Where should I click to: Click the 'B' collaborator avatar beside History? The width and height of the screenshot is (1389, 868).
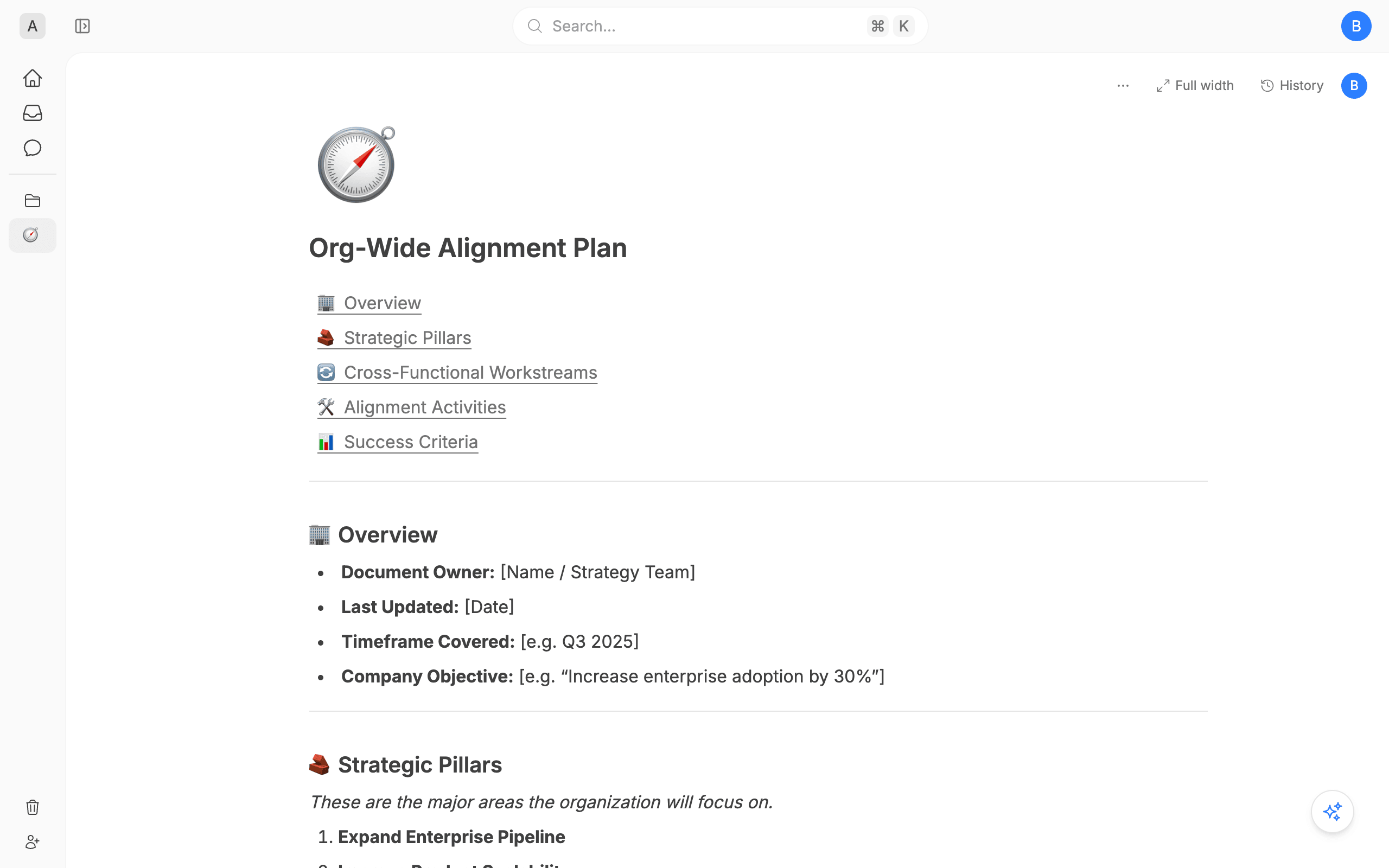(x=1354, y=86)
